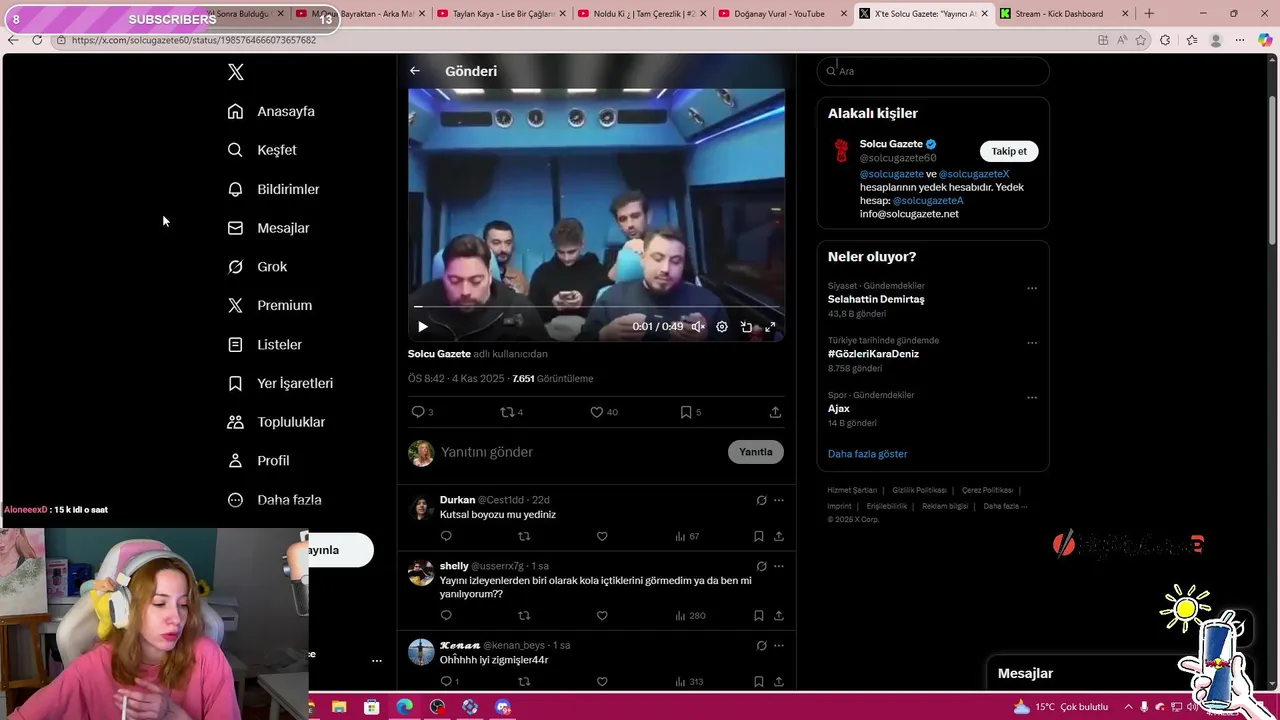
Task: View analytics of Durkan's reply (67)
Action: pos(687,536)
